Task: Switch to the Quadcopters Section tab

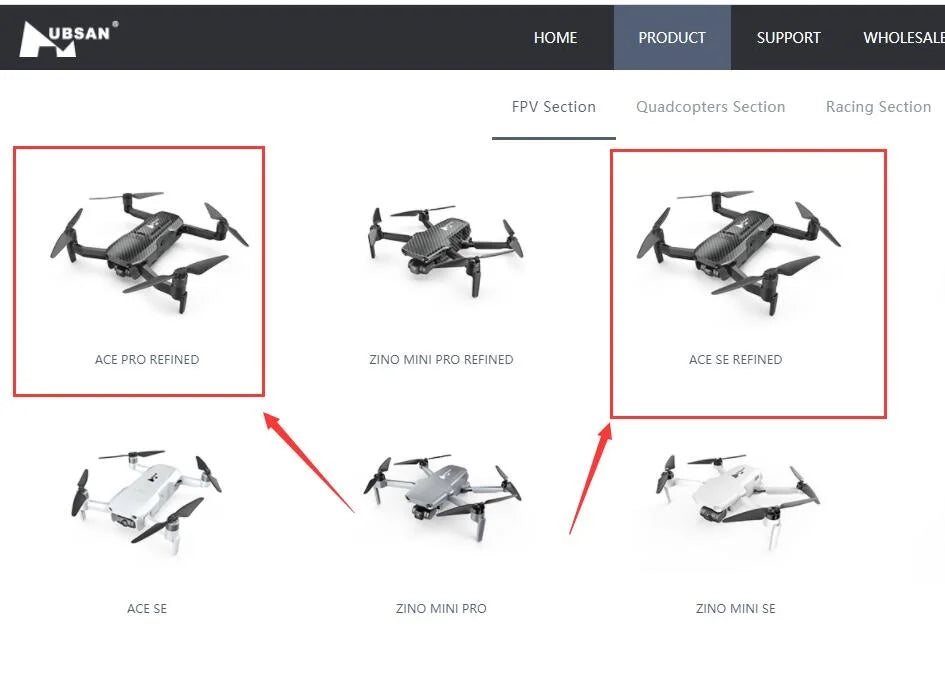Action: pyautogui.click(x=711, y=107)
